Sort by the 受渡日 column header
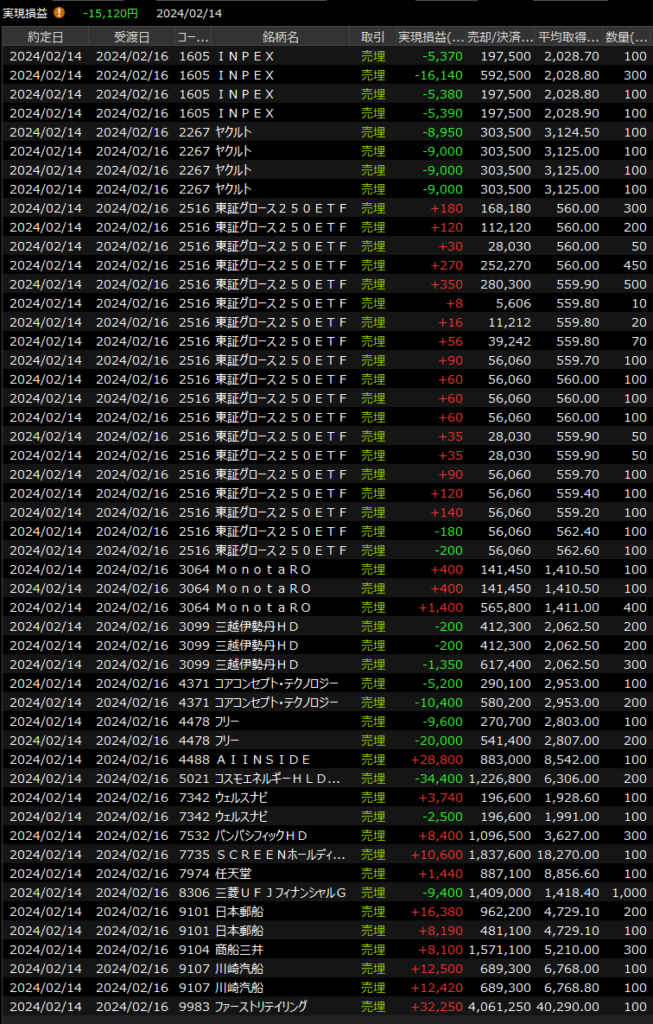This screenshot has height=1024, width=653. pos(132,37)
